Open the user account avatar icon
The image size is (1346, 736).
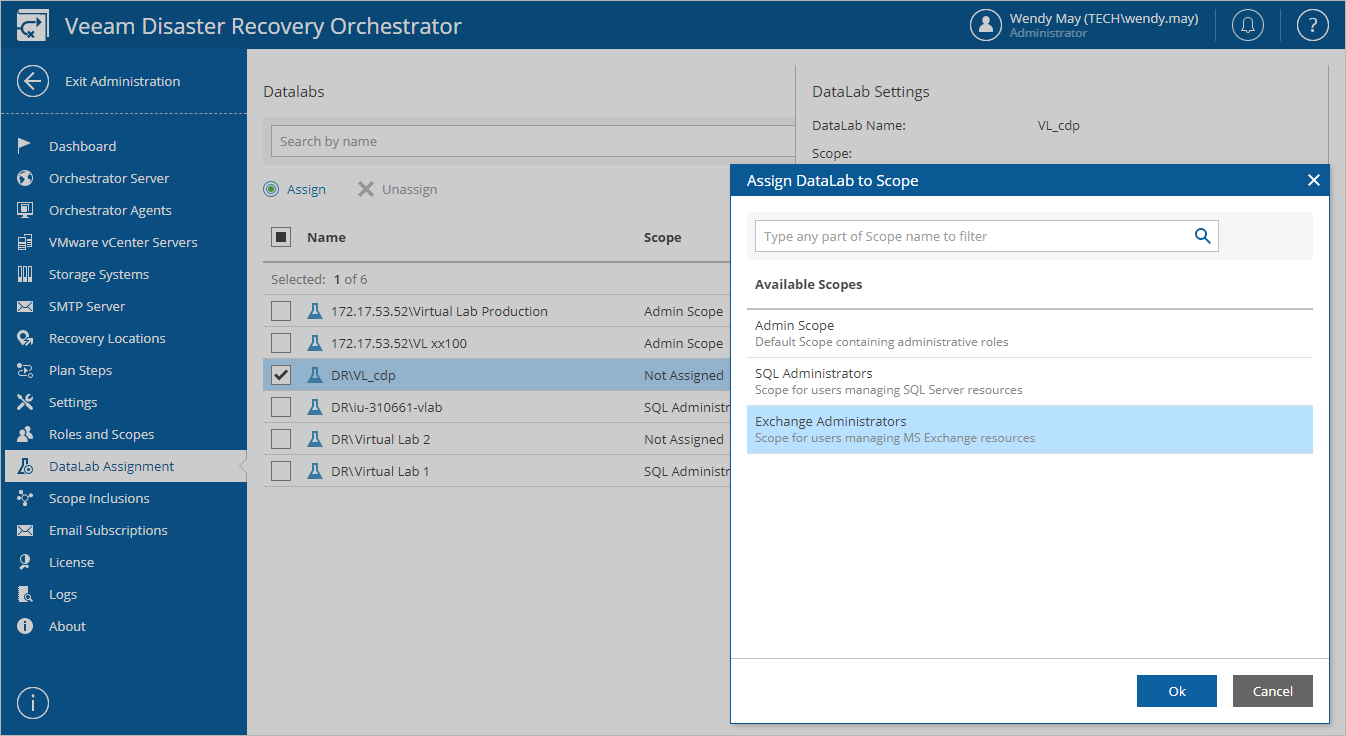point(986,25)
